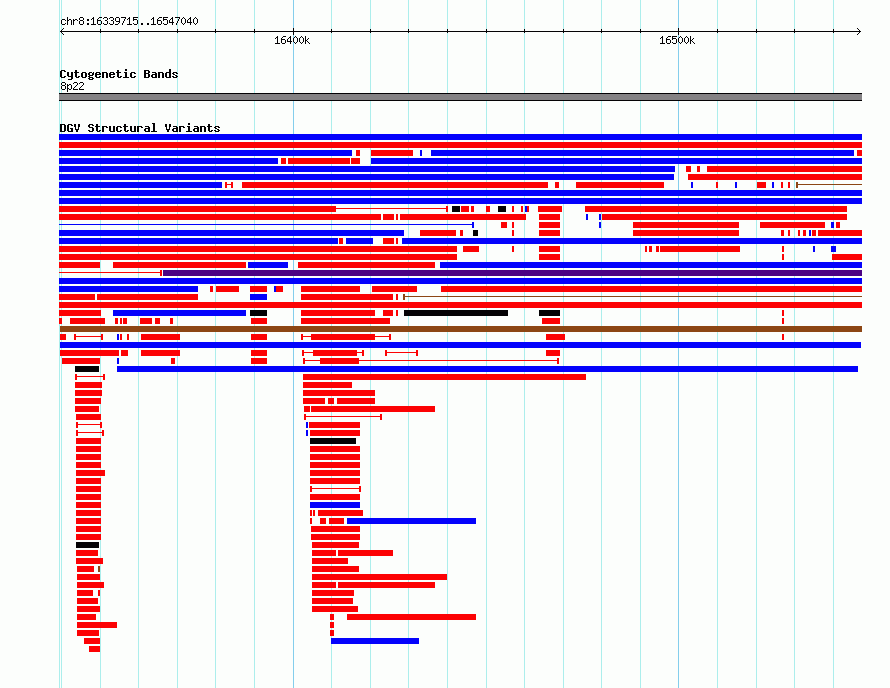
Task: Click the chr8:16339715..16547040 coordinate label
Action: point(129,21)
